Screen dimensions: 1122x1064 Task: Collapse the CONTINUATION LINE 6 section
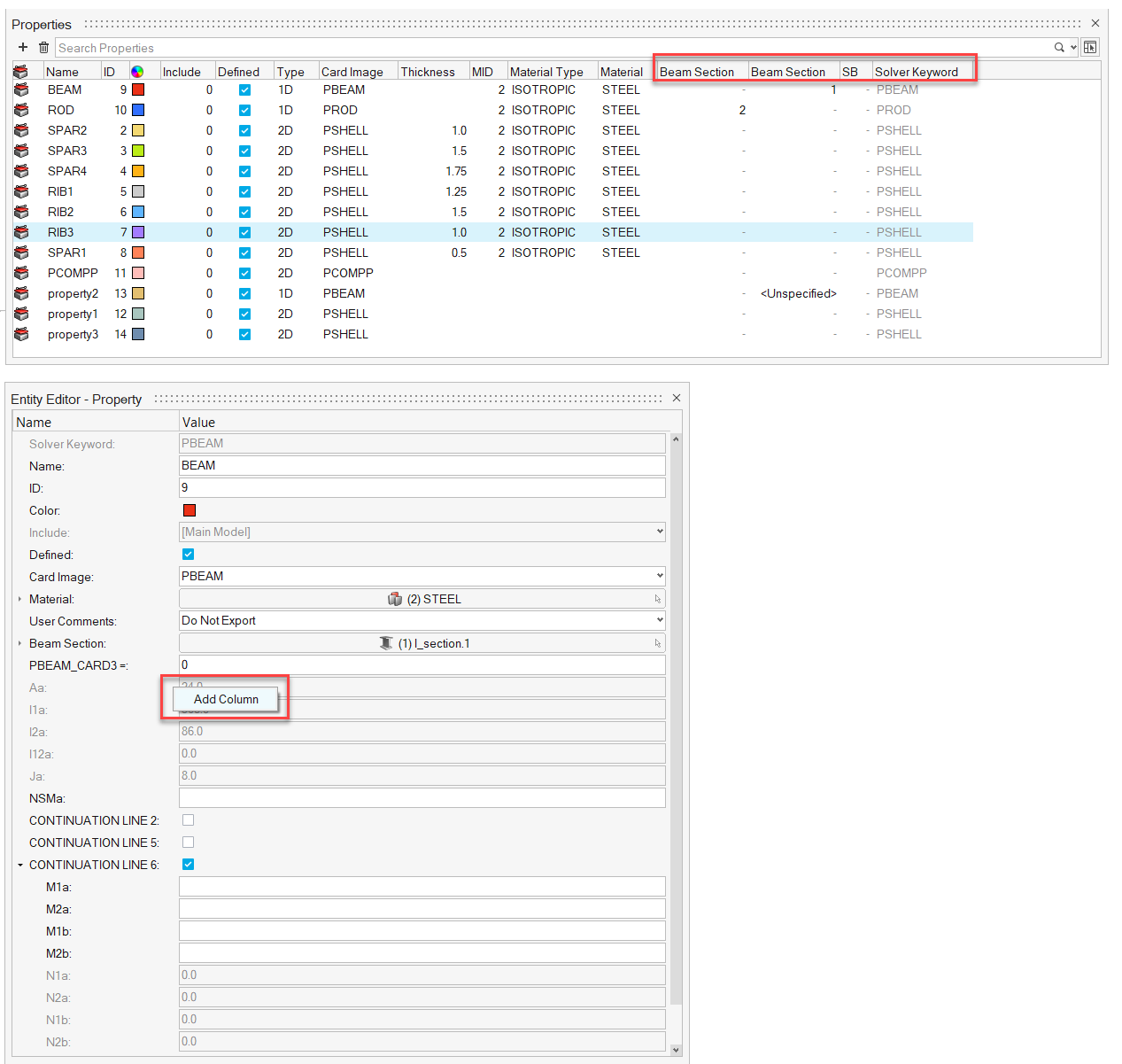pyautogui.click(x=20, y=865)
